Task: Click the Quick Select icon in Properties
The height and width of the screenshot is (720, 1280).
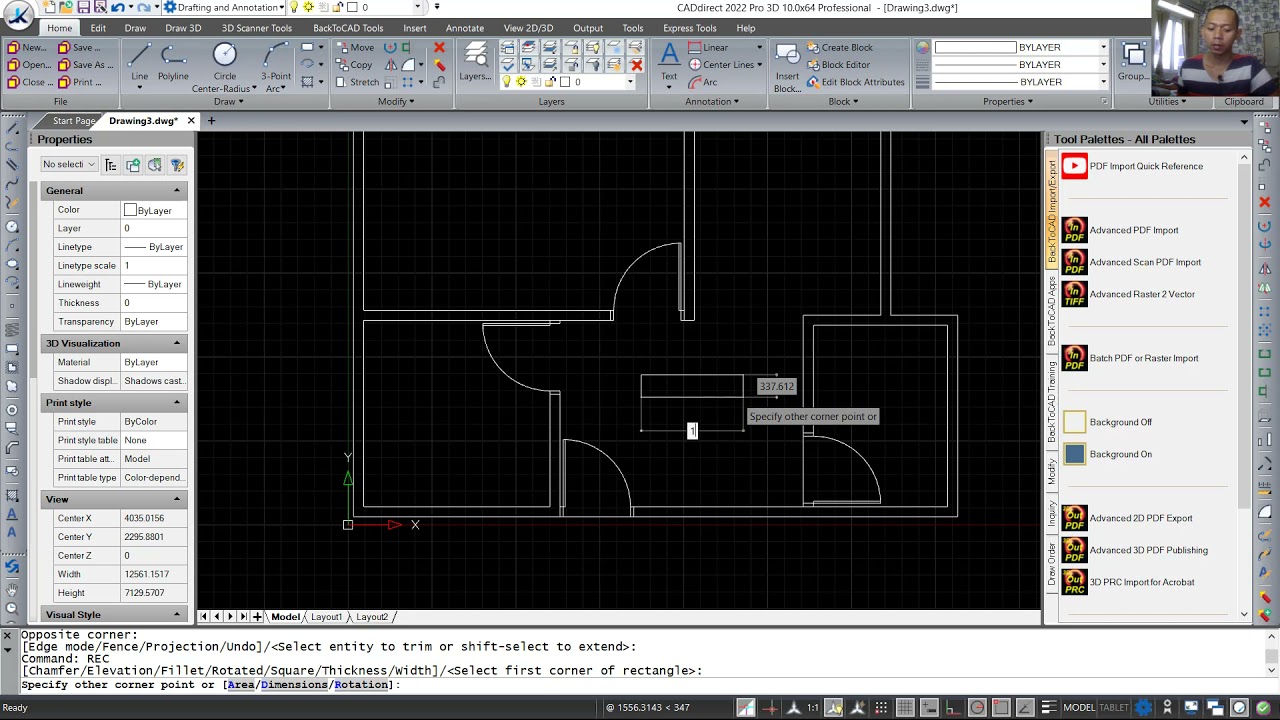Action: point(177,165)
